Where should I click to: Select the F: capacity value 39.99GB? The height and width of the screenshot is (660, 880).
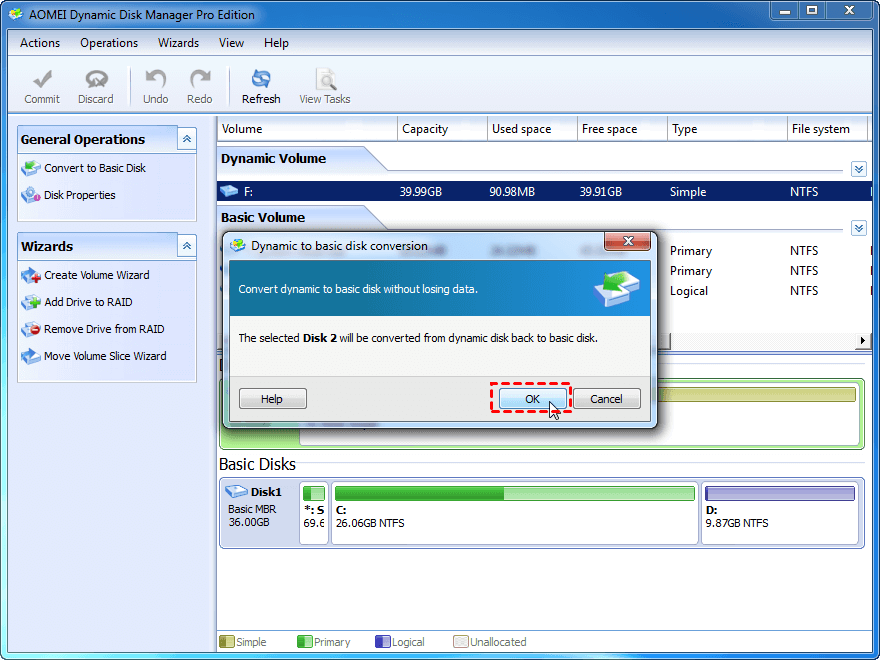click(421, 192)
